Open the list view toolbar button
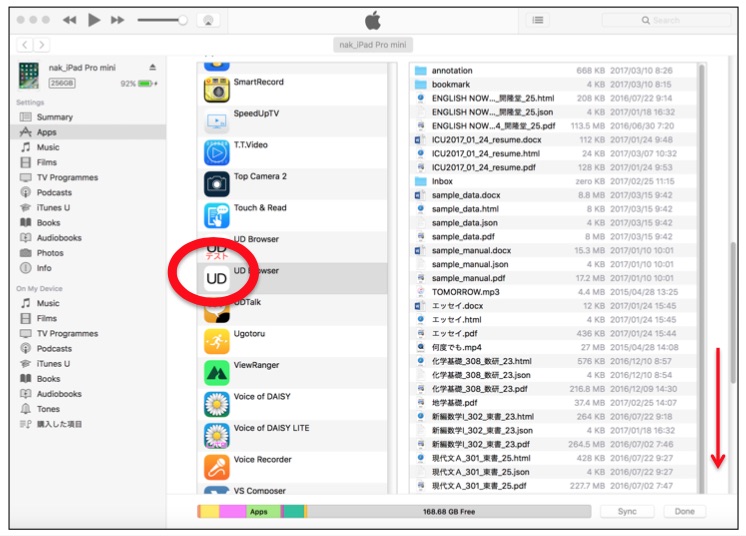 (538, 20)
